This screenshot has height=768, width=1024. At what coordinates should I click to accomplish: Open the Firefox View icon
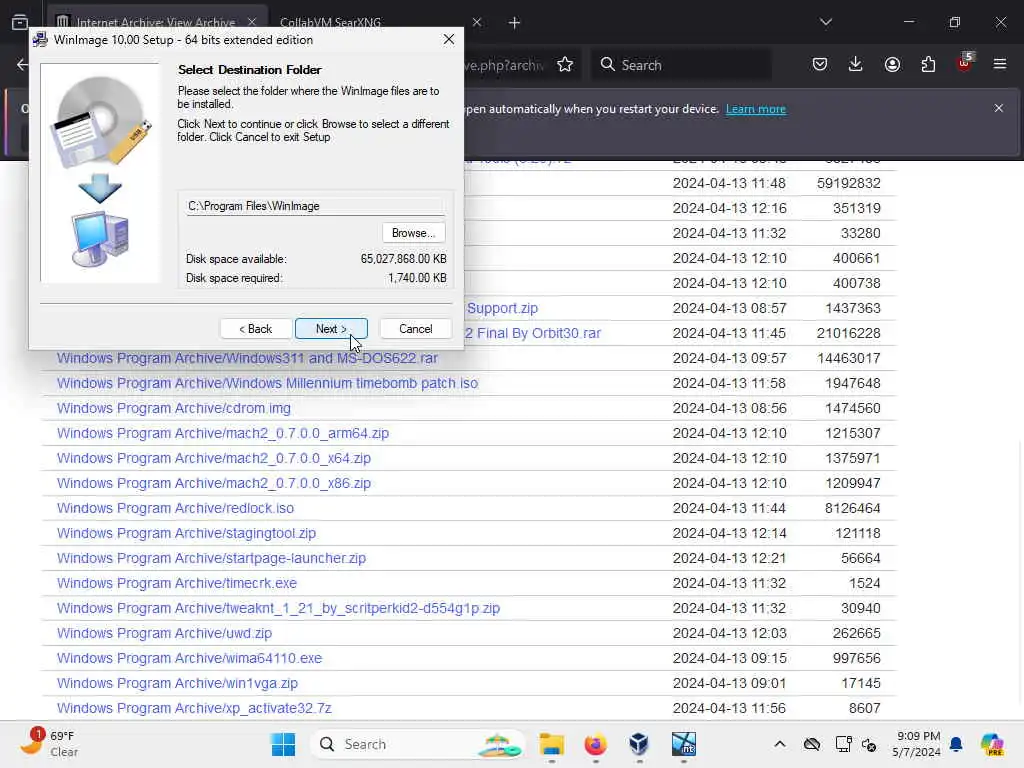[x=20, y=23]
